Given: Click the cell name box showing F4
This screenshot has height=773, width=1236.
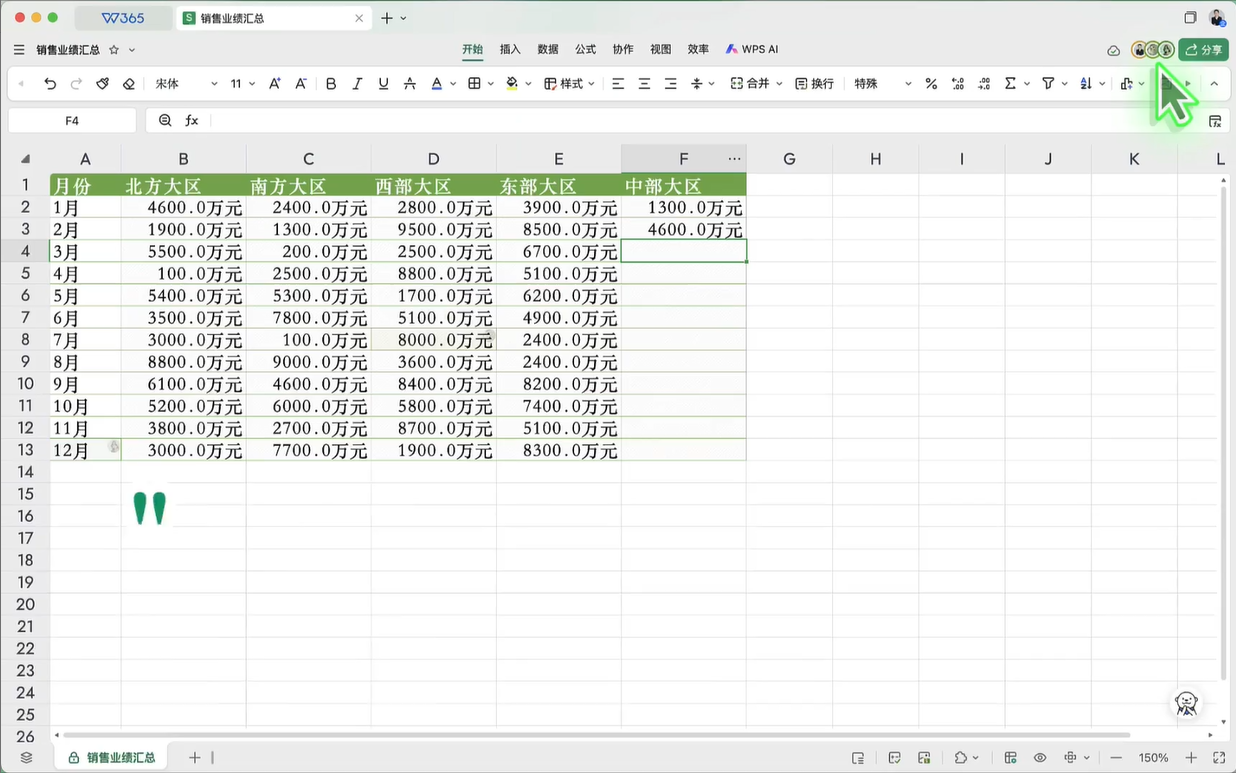Looking at the screenshot, I should coord(72,120).
